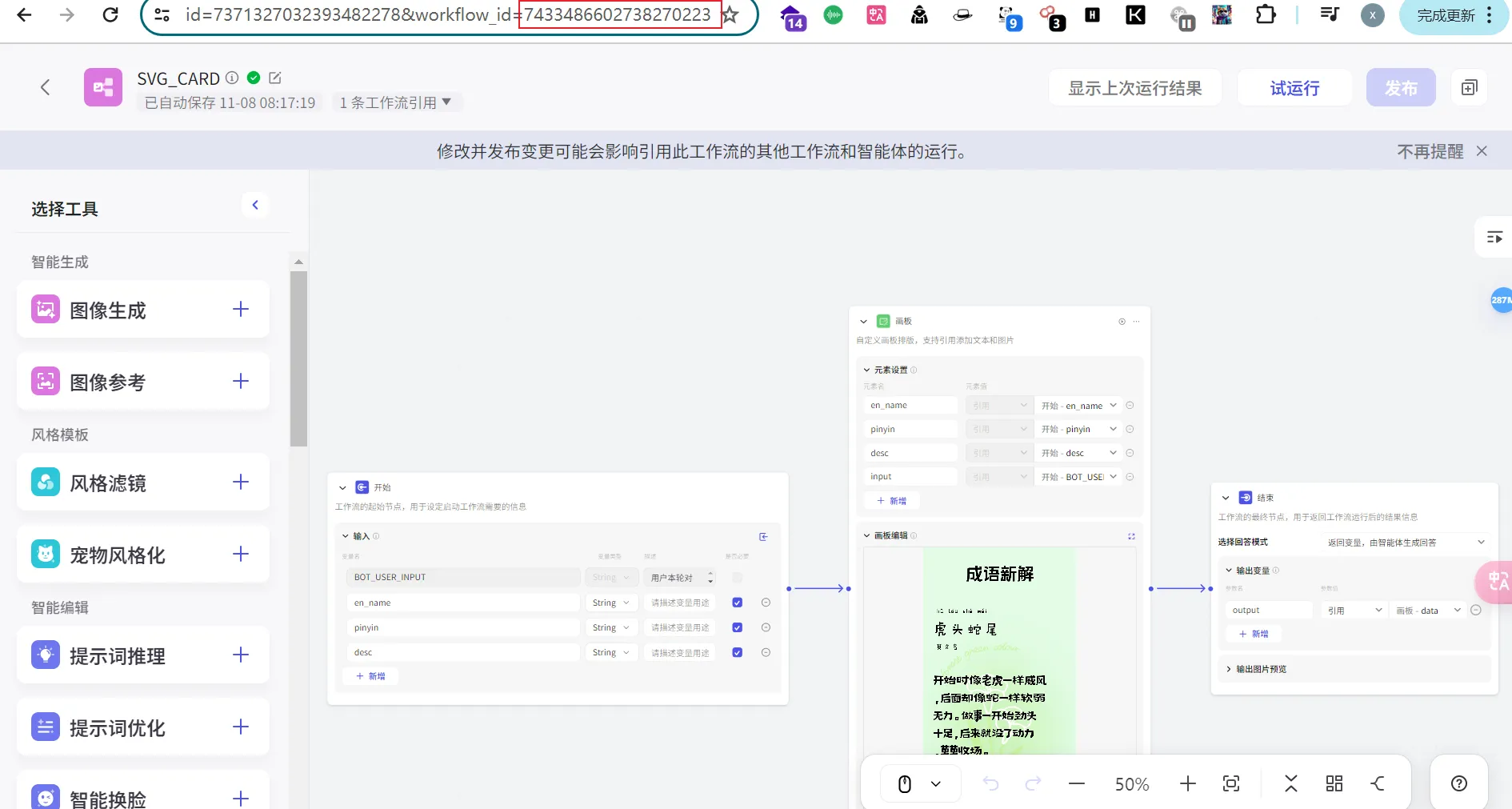Click the output parameter name field
The width and height of the screenshot is (1512, 809).
pyautogui.click(x=1270, y=610)
